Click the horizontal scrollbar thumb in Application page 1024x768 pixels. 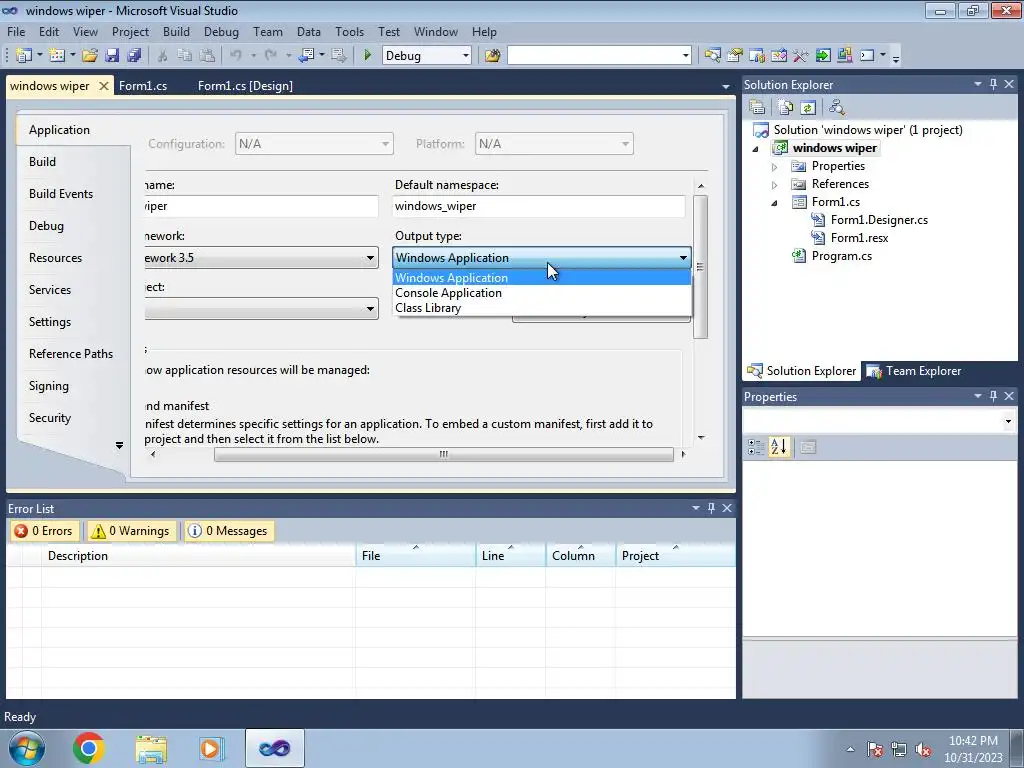443,454
